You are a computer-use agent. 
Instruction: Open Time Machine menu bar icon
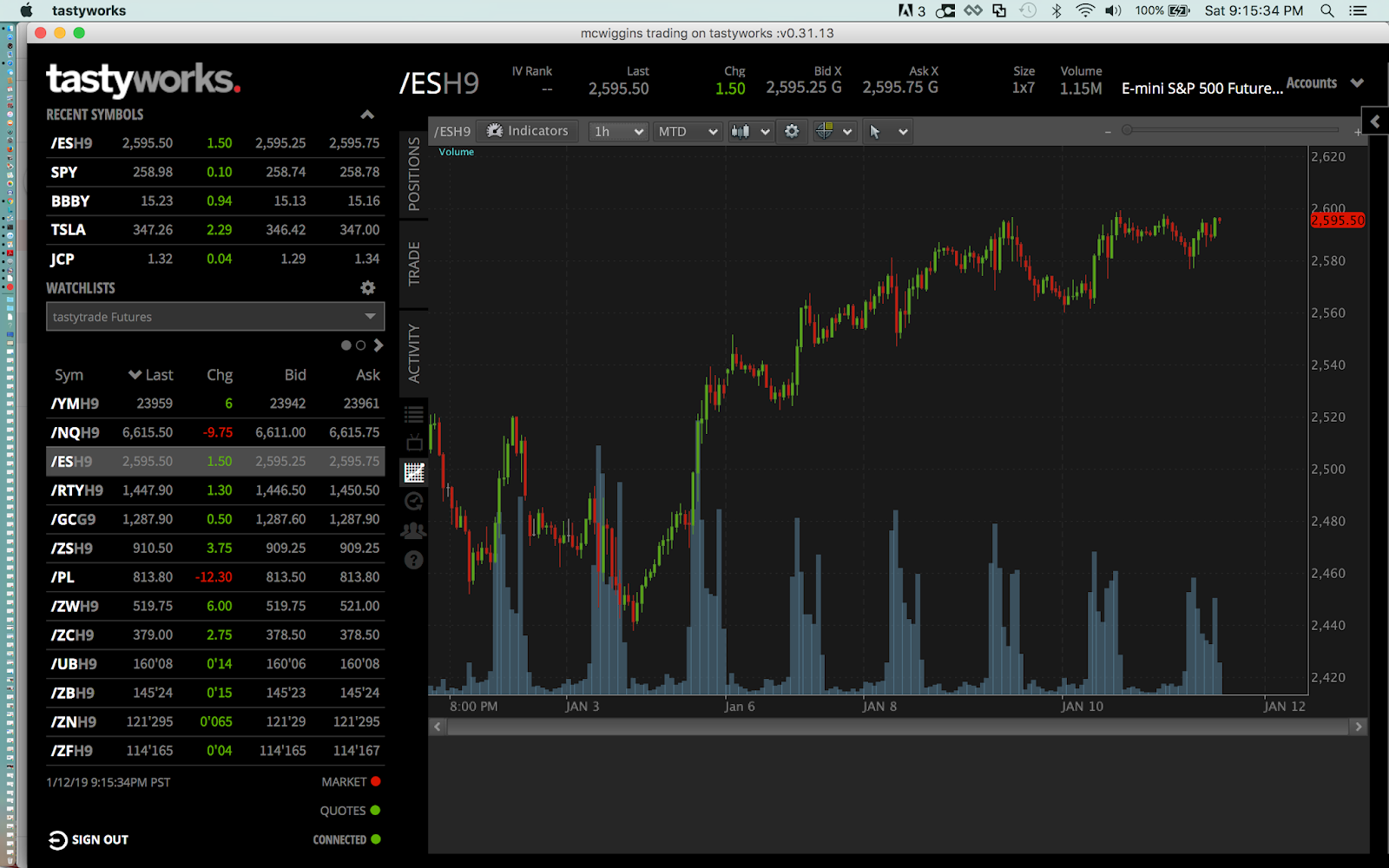tap(1028, 10)
